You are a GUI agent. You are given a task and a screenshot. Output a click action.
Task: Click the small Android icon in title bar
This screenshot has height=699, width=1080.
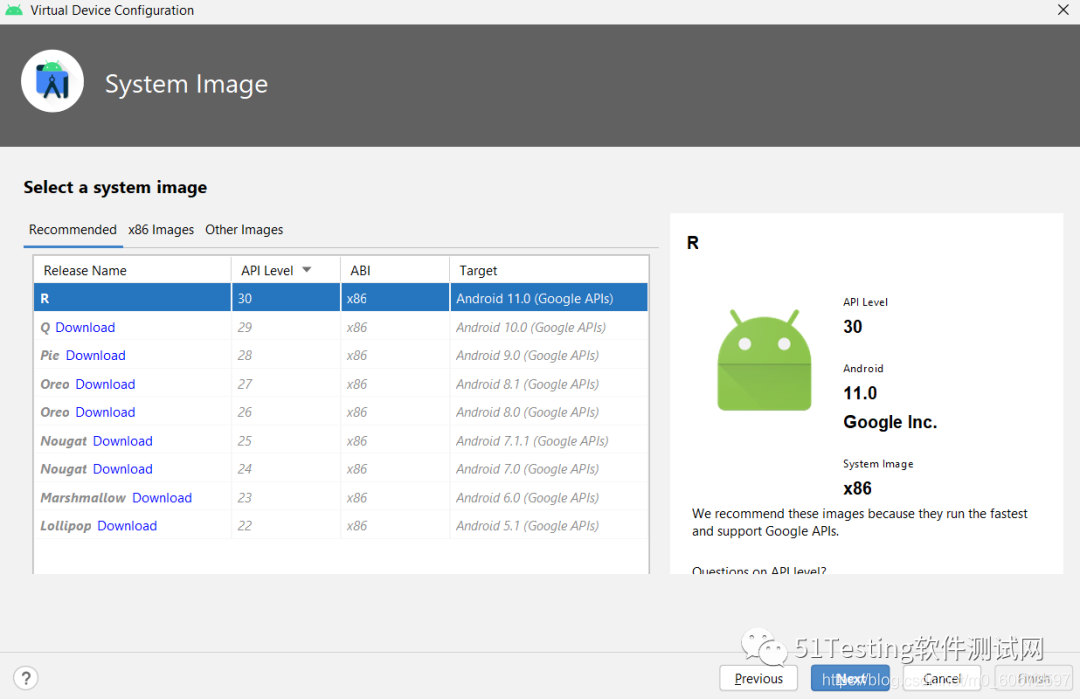(x=14, y=10)
